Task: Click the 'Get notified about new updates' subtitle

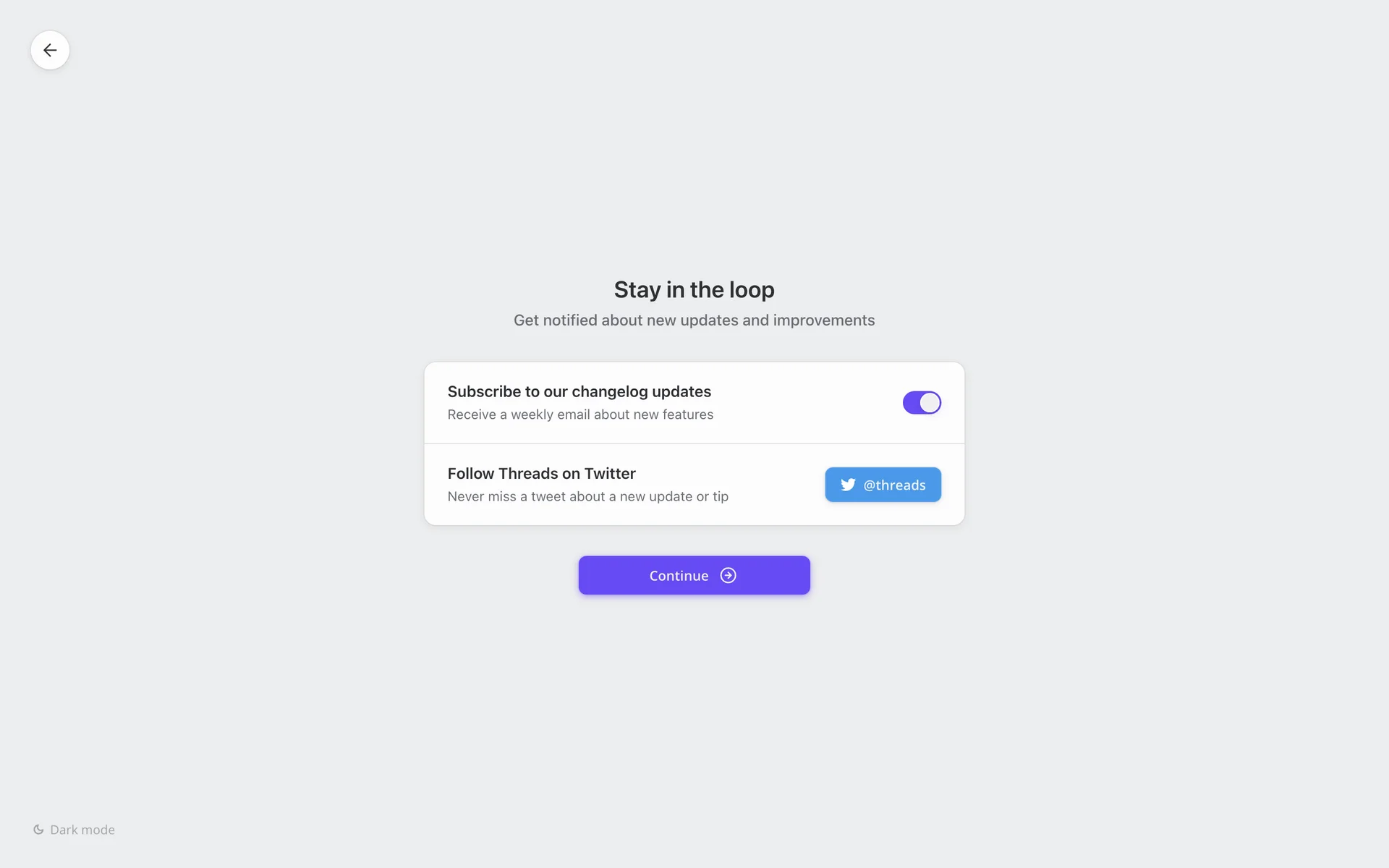Action: coord(694,320)
